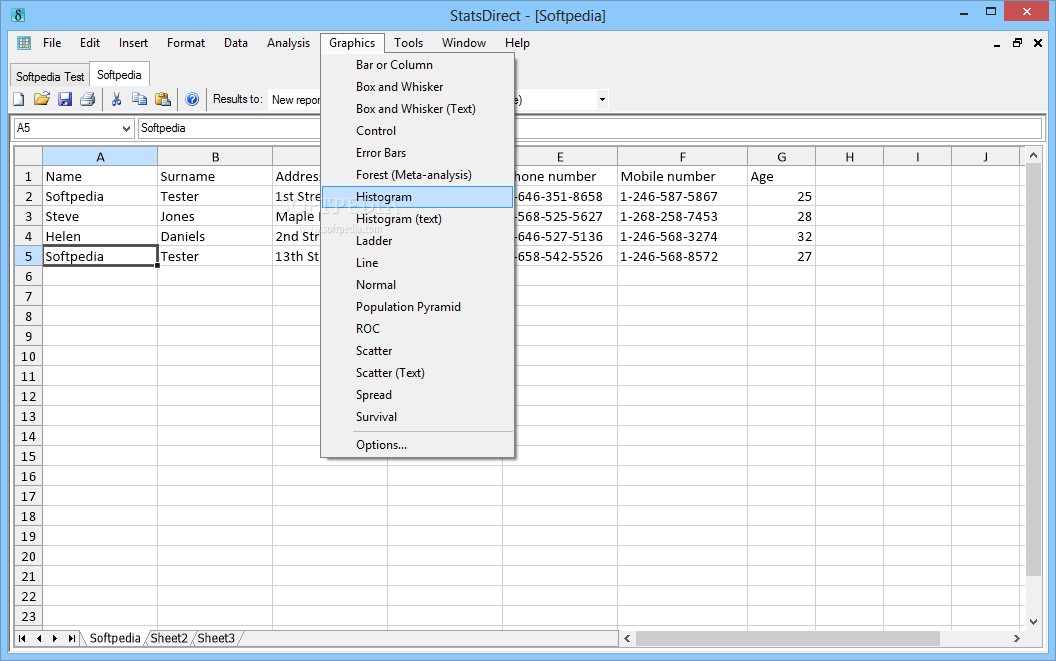Viewport: 1056px width, 661px height.
Task: Select Survival plot entry
Action: click(418, 417)
